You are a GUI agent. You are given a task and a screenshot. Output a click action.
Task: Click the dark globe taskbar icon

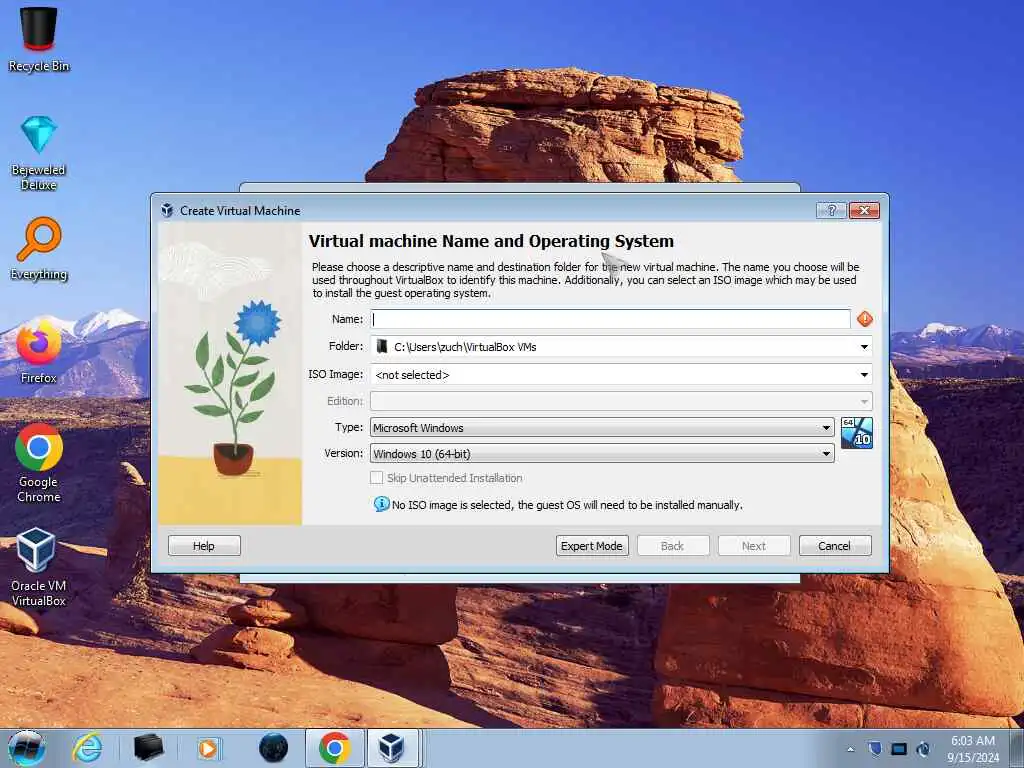273,748
